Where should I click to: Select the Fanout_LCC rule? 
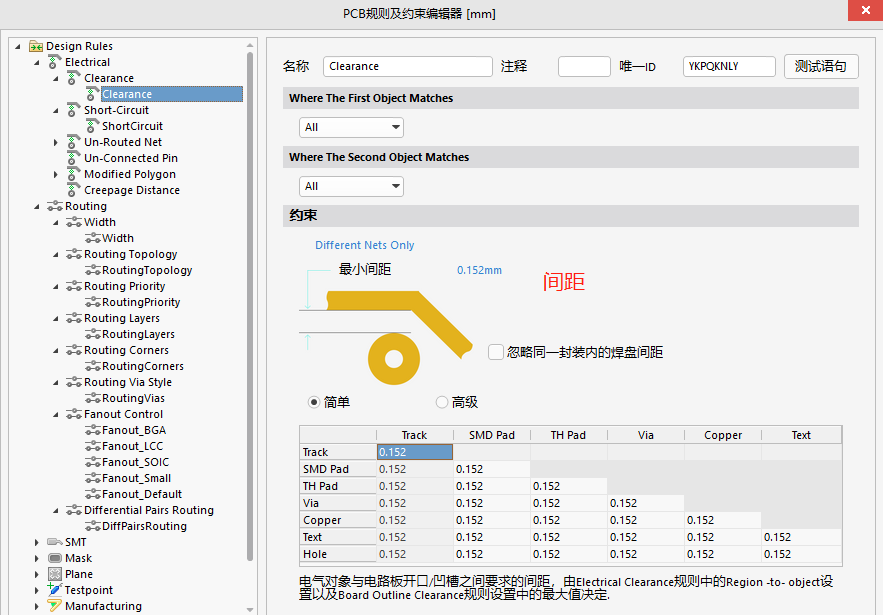coord(132,446)
